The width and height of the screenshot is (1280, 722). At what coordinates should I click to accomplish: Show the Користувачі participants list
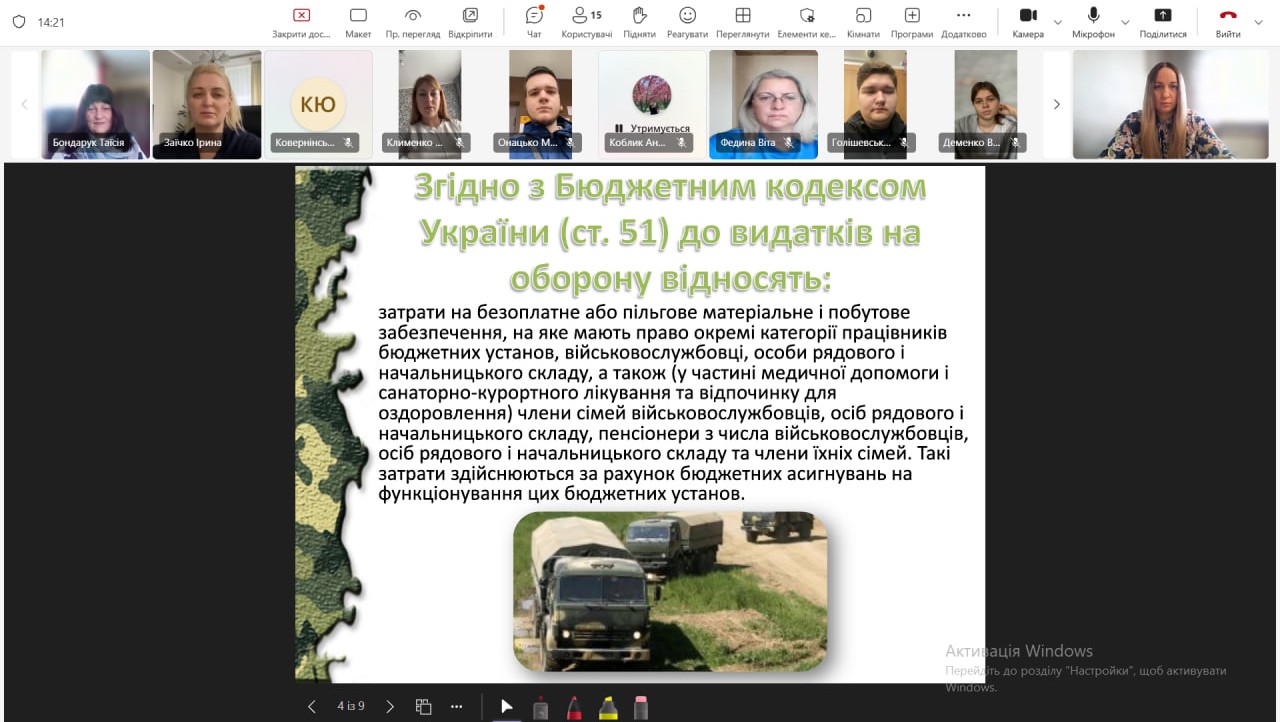pyautogui.click(x=586, y=22)
